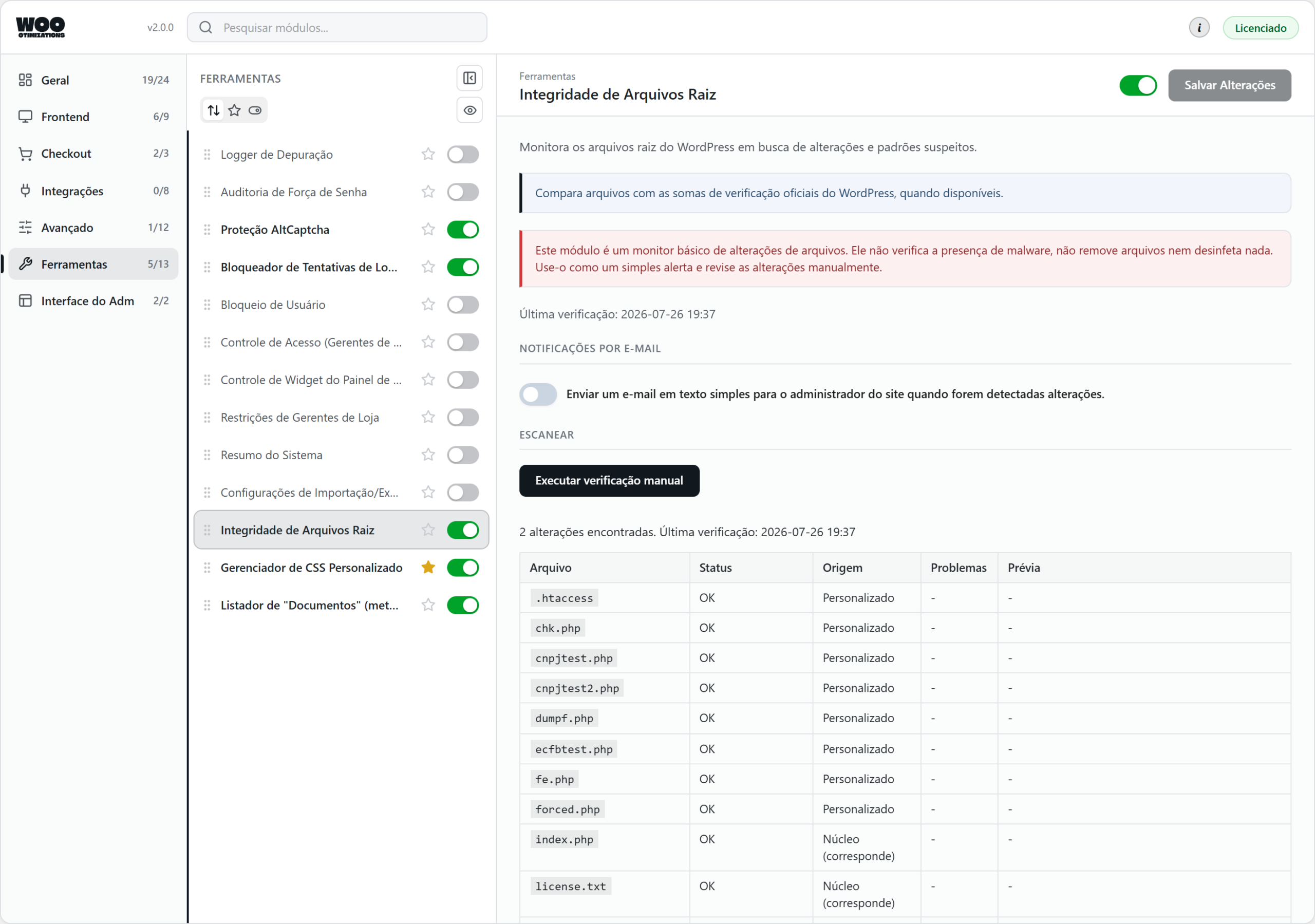Click the drag handle of Bloqueio de Usuário
The height and width of the screenshot is (924, 1315).
(x=207, y=305)
